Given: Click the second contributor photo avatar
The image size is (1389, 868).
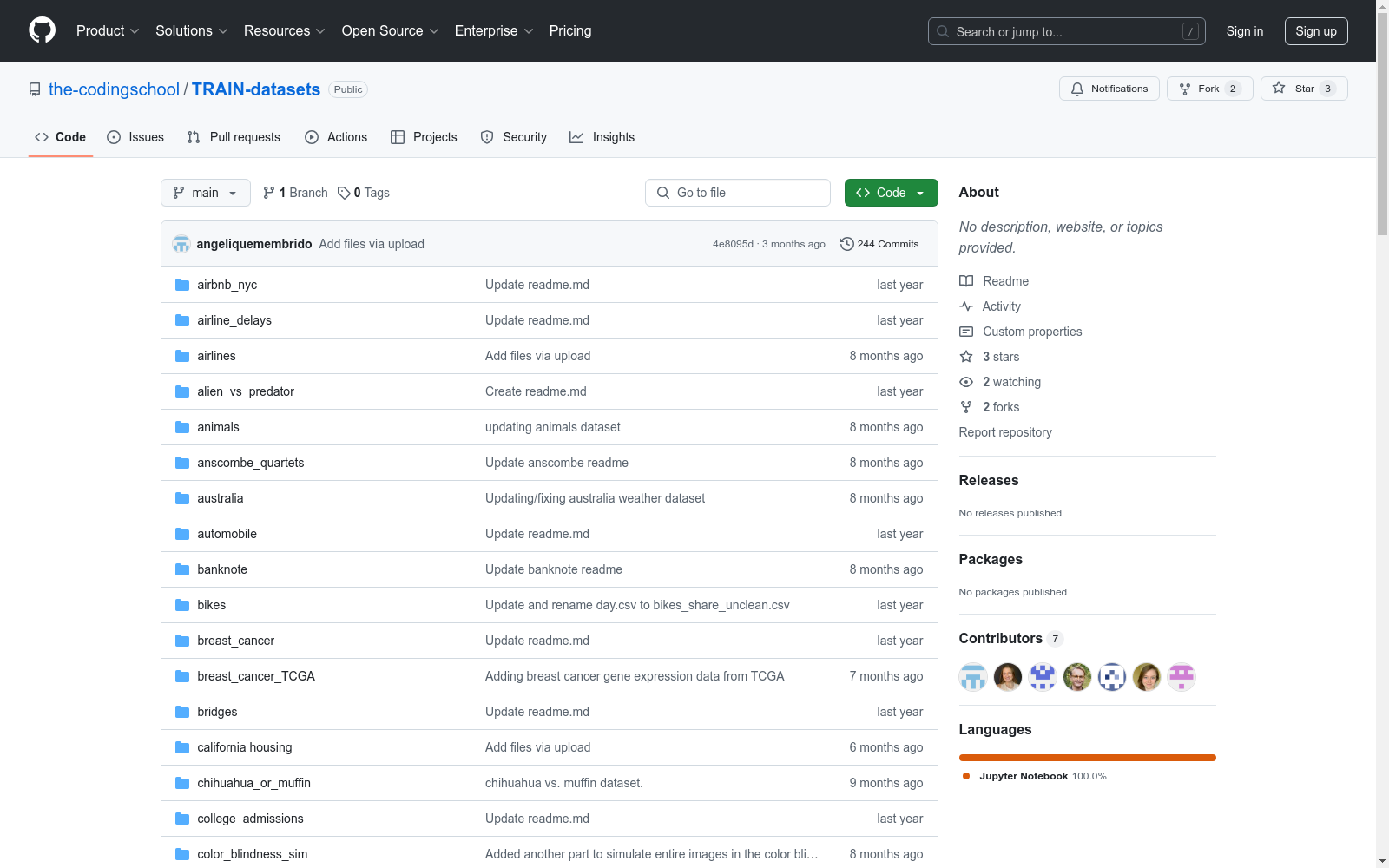Looking at the screenshot, I should 1008,677.
